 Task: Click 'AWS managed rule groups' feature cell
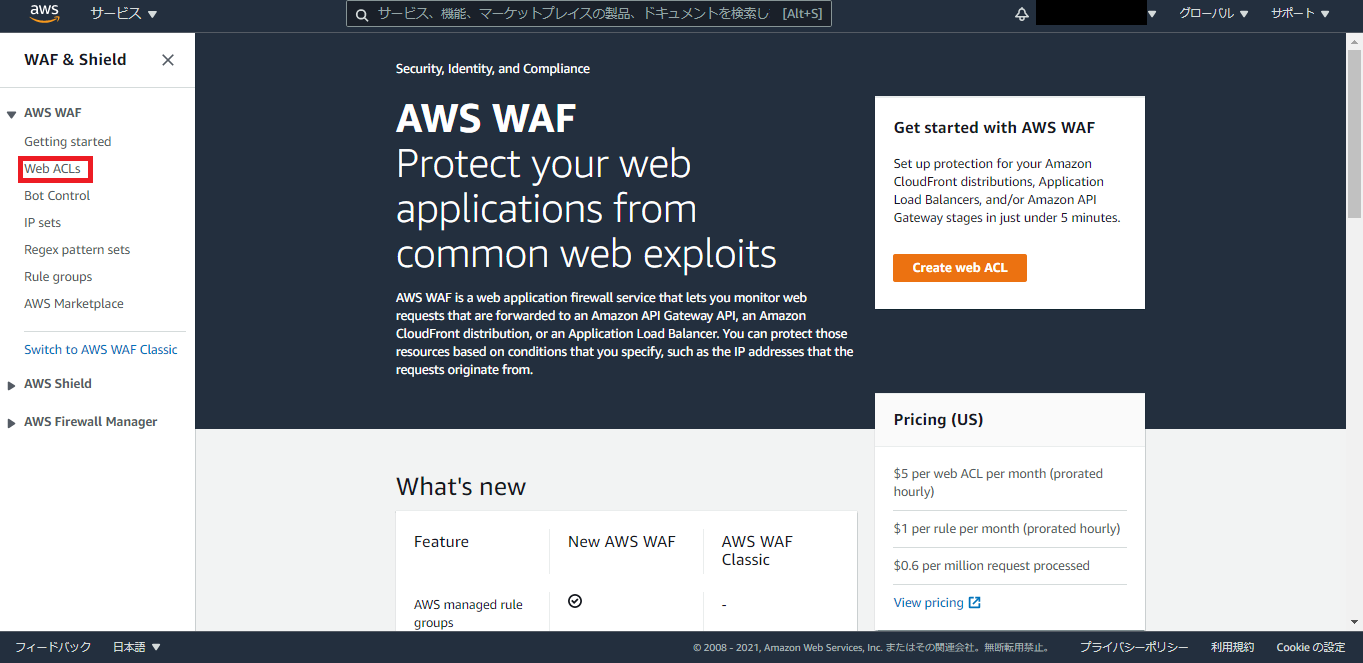(x=468, y=614)
